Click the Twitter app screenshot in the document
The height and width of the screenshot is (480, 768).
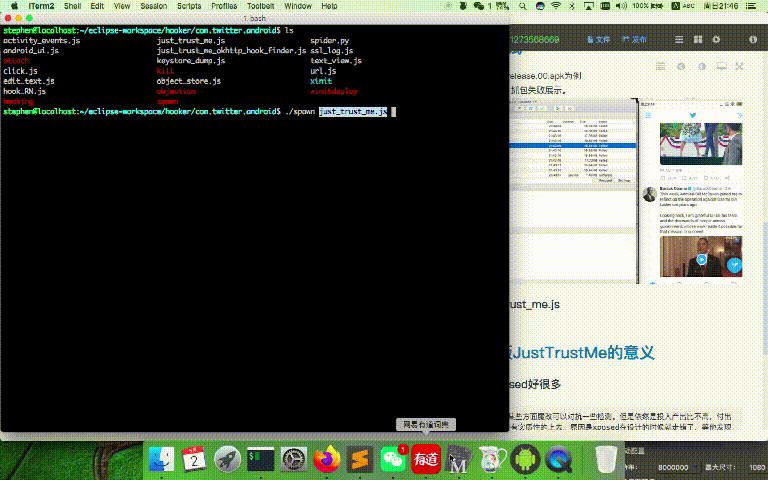coord(691,191)
